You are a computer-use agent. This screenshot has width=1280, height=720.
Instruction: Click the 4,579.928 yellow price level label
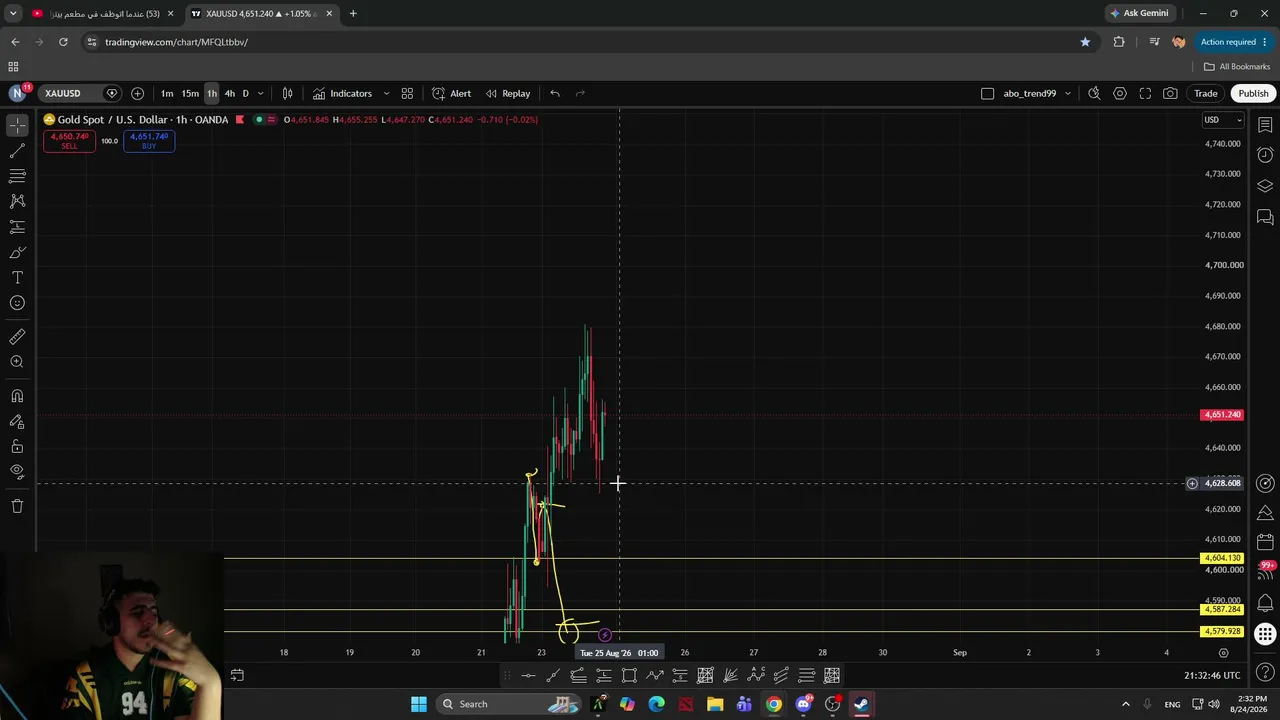click(1222, 631)
